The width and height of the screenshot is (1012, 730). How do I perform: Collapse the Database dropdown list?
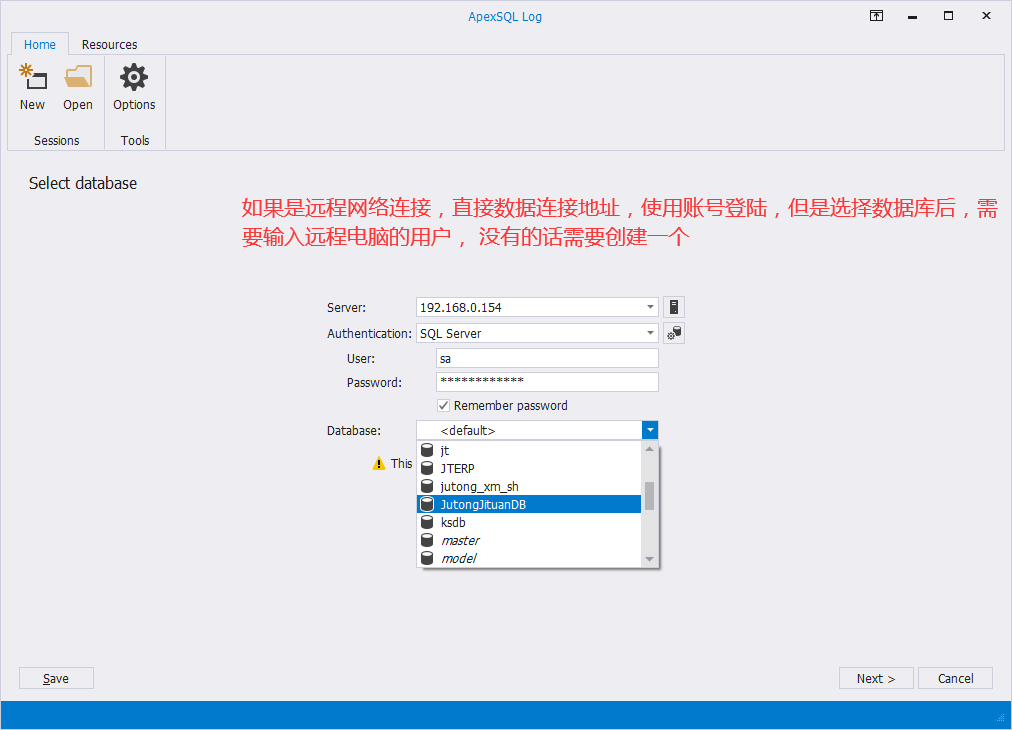pos(650,430)
